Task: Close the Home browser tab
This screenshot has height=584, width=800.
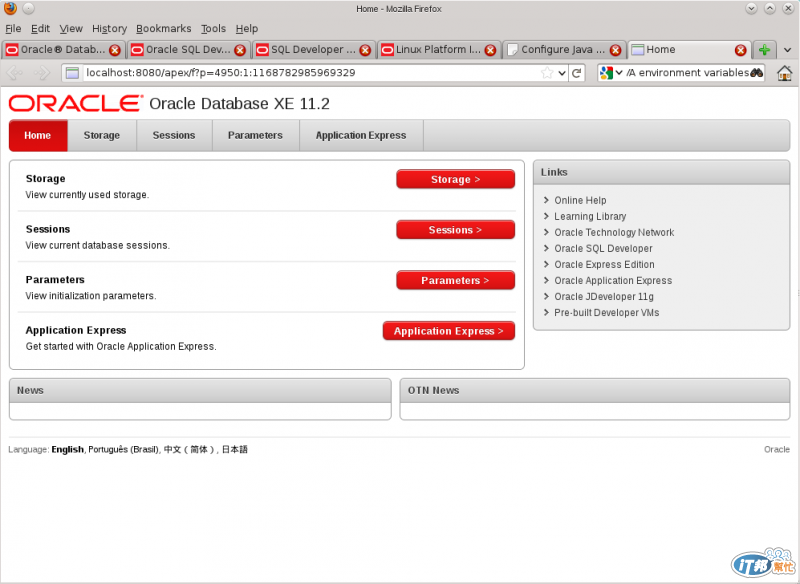Action: [741, 50]
